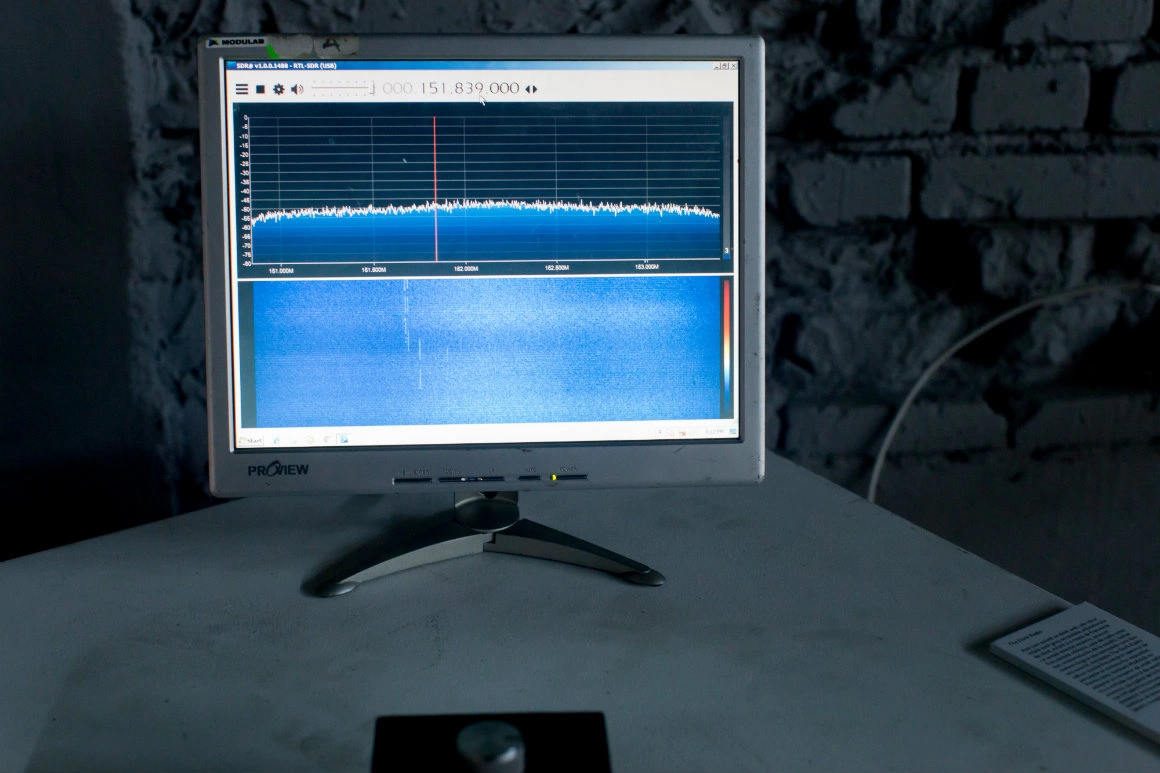Click the left frequency step arrow
The height and width of the screenshot is (773, 1160).
point(528,89)
